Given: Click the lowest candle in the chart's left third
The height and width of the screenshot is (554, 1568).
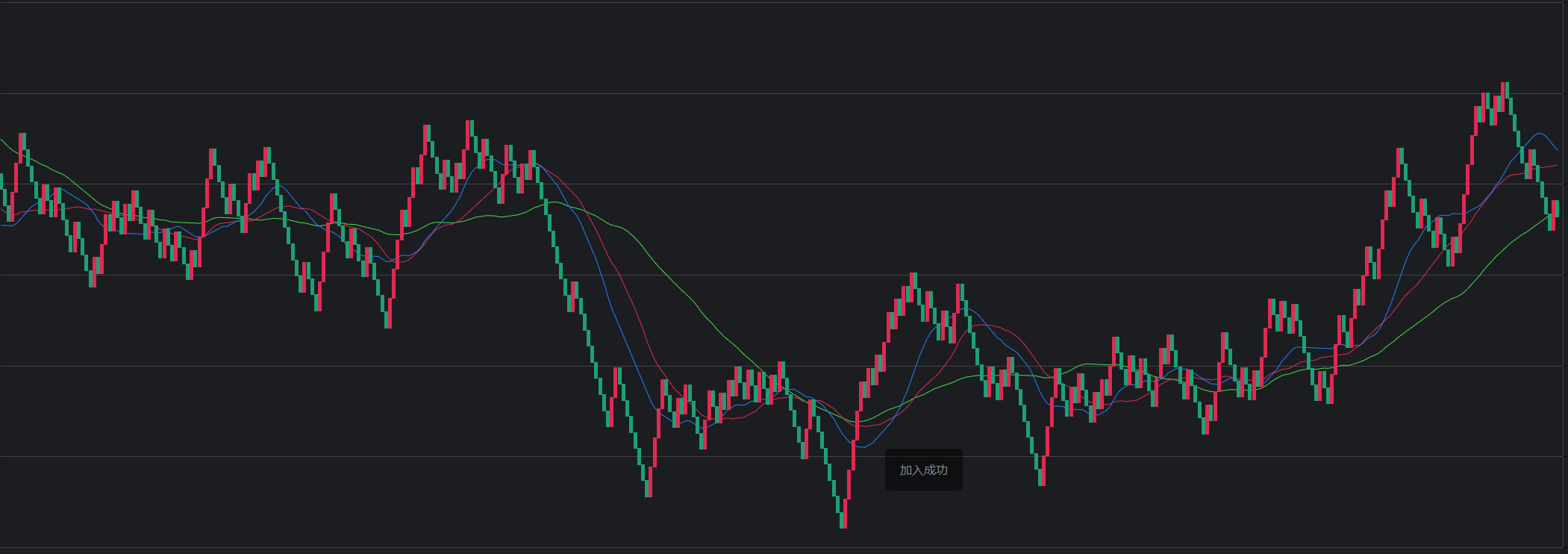Looking at the screenshot, I should (387, 312).
